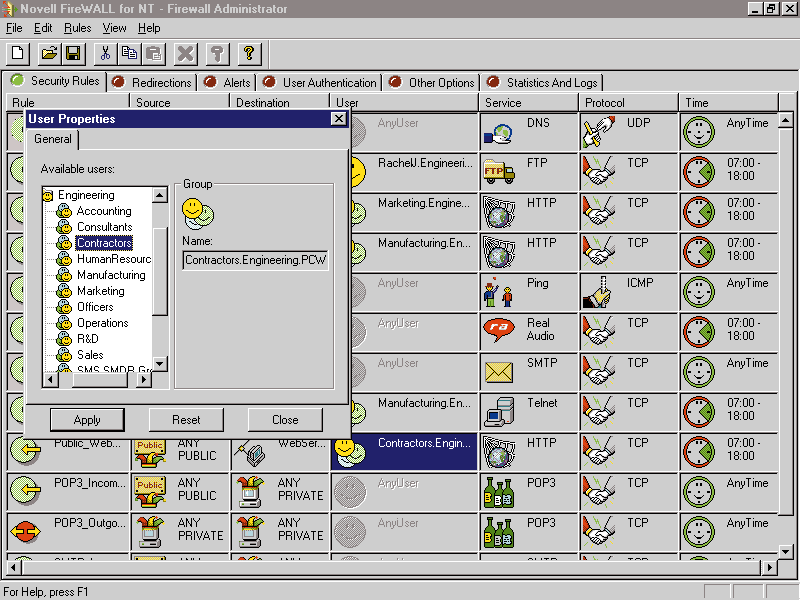Screen dimensions: 800x600
Task: Switch to the Other Options tab
Action: pos(432,83)
